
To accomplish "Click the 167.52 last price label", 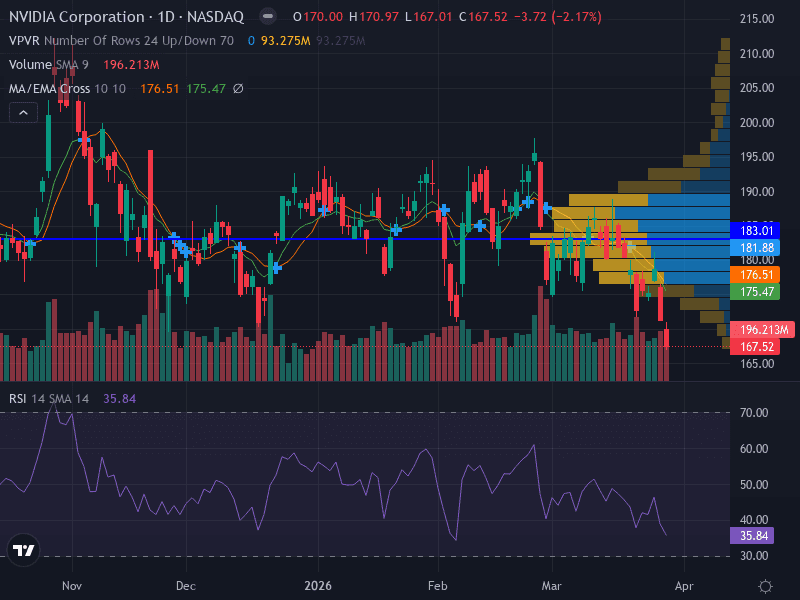I will pyautogui.click(x=755, y=347).
